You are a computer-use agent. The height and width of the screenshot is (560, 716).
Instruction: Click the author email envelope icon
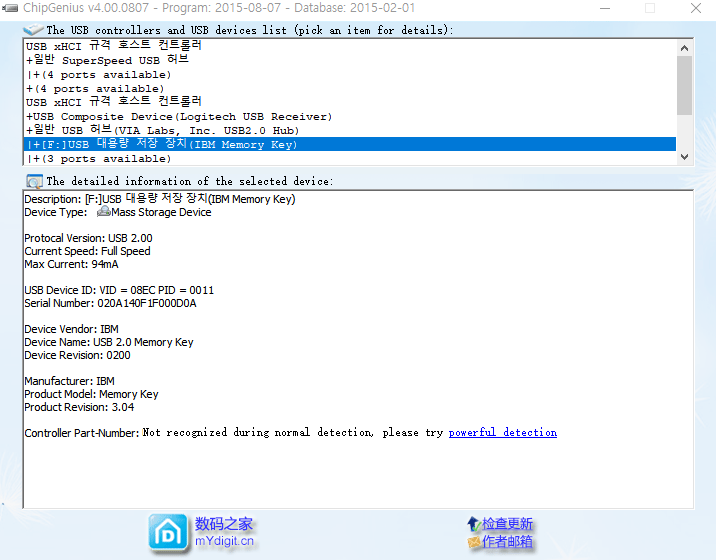[x=473, y=542]
